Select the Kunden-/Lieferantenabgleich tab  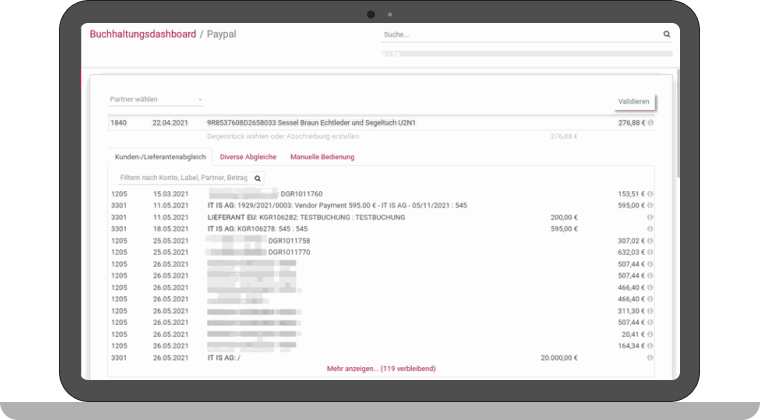pyautogui.click(x=161, y=157)
